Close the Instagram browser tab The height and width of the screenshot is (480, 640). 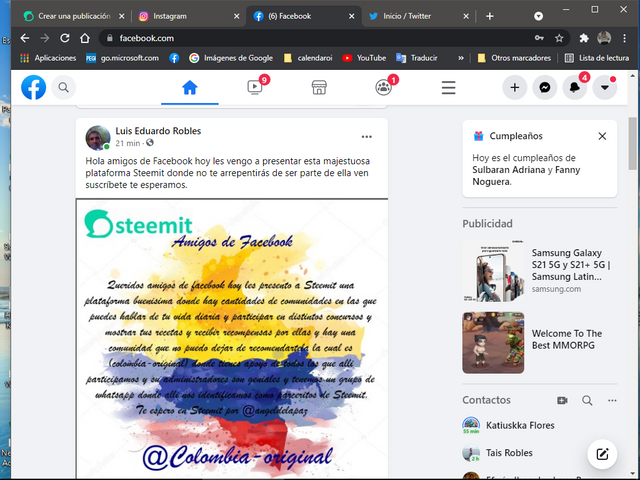point(236,16)
